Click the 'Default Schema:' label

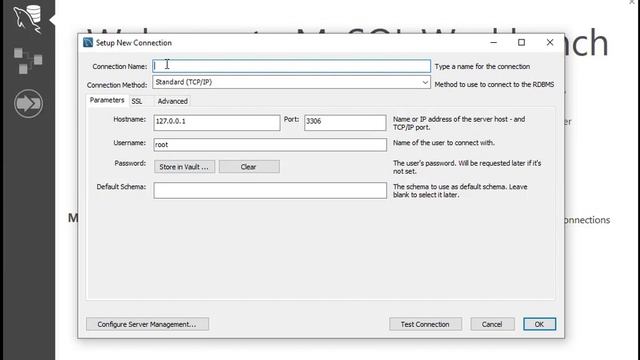point(121,187)
